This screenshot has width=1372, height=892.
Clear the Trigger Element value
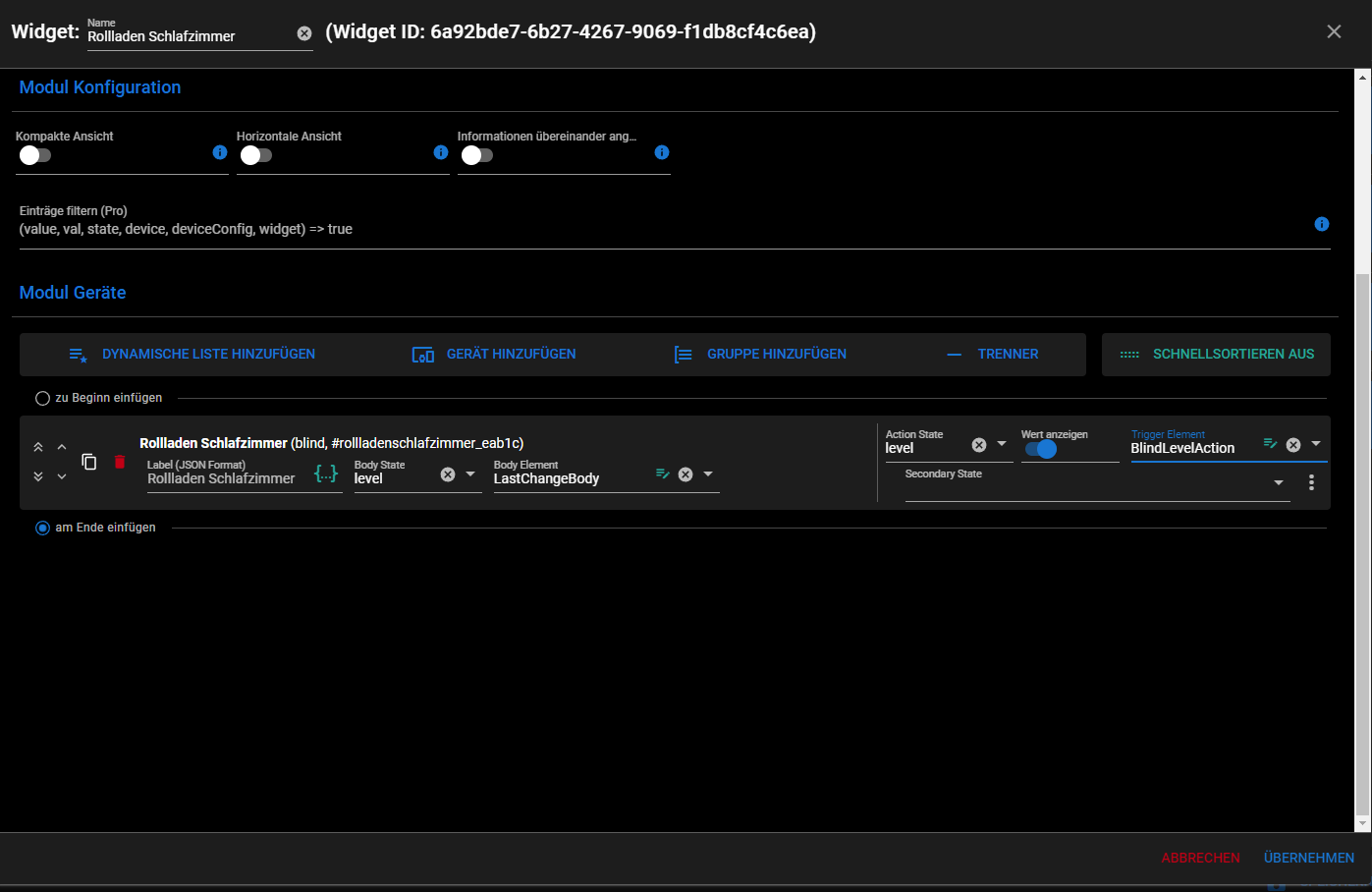click(x=1293, y=445)
